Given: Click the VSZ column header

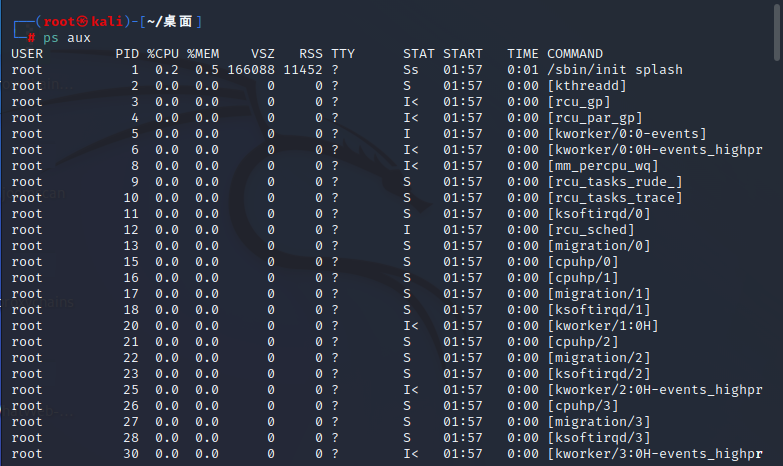Looking at the screenshot, I should (x=263, y=54).
